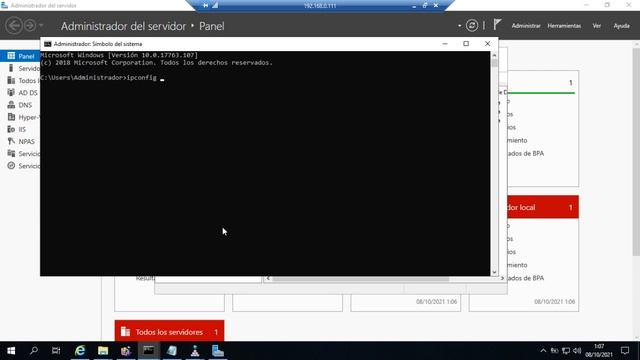
Task: Open the Todos los servidores red tile
Action: 169,331
